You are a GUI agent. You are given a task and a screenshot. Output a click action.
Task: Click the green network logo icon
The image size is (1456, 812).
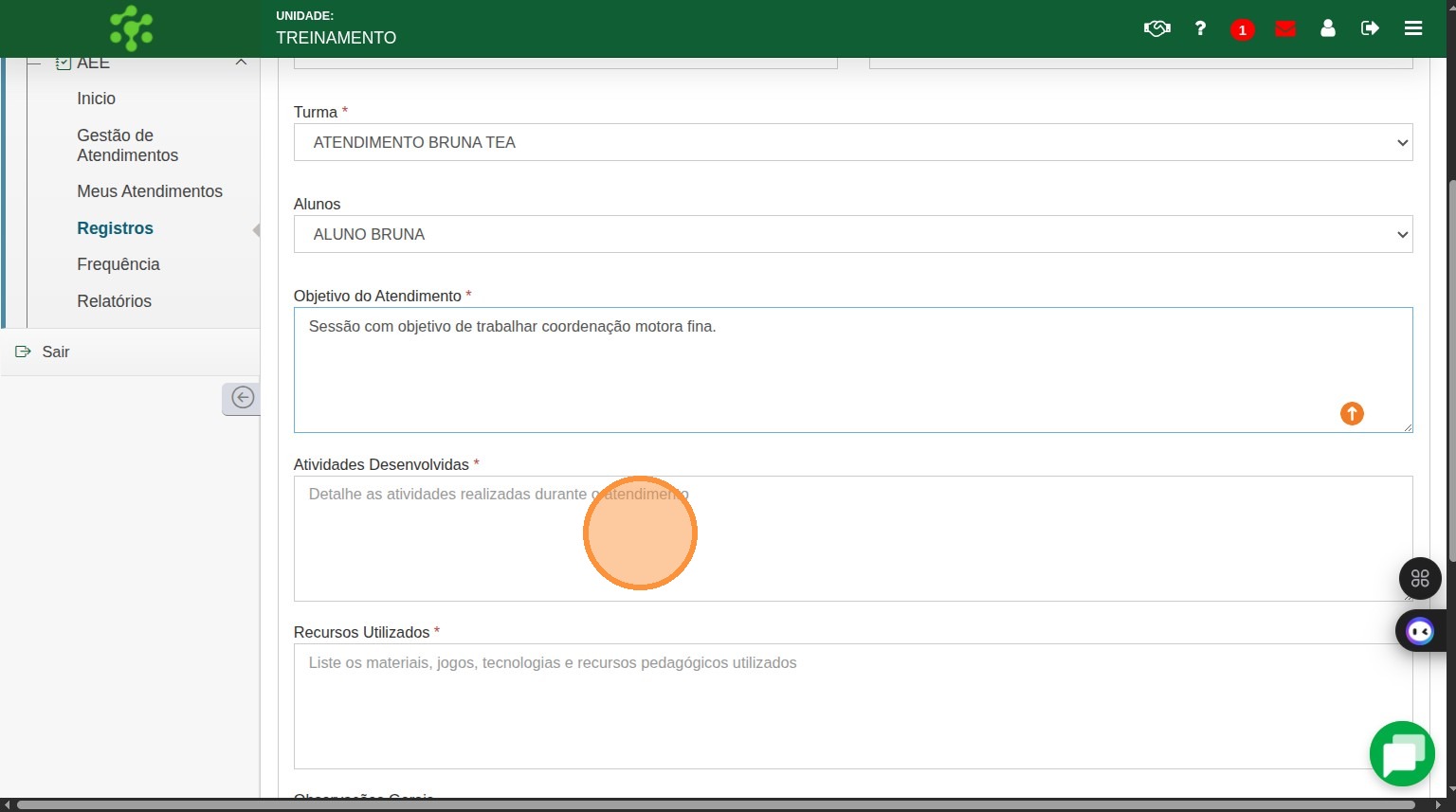131,28
